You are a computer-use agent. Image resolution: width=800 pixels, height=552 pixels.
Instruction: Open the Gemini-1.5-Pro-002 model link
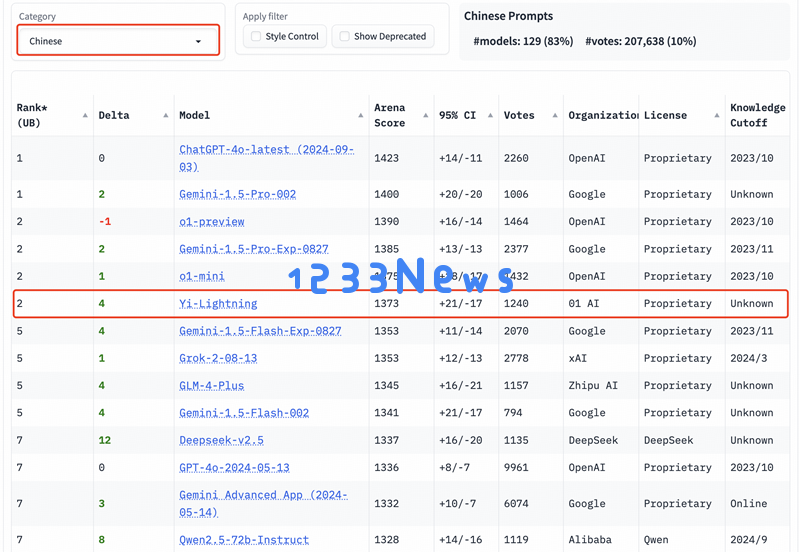click(x=237, y=194)
